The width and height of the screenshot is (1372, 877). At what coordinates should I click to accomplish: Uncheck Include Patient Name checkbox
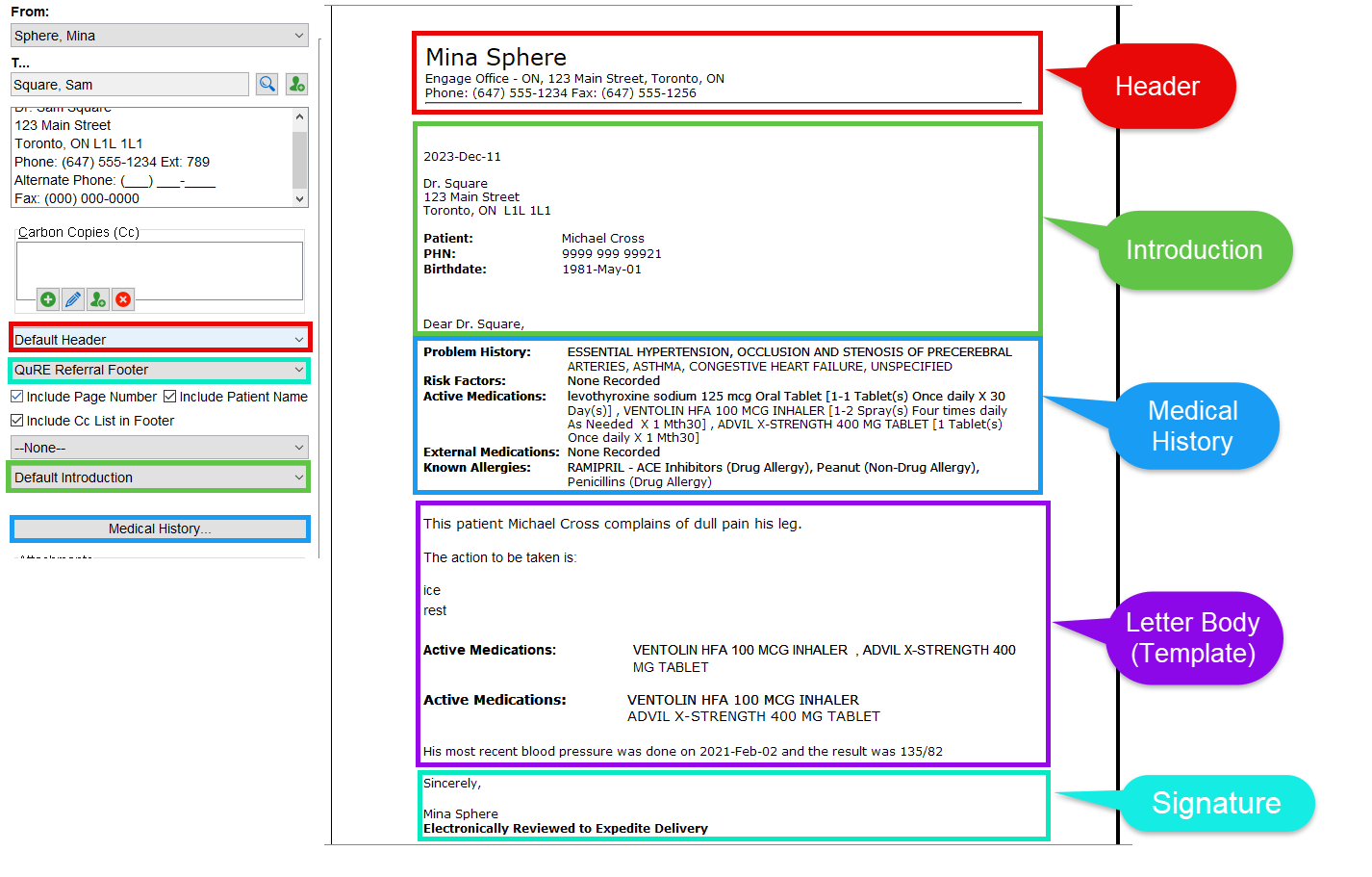click(x=170, y=397)
